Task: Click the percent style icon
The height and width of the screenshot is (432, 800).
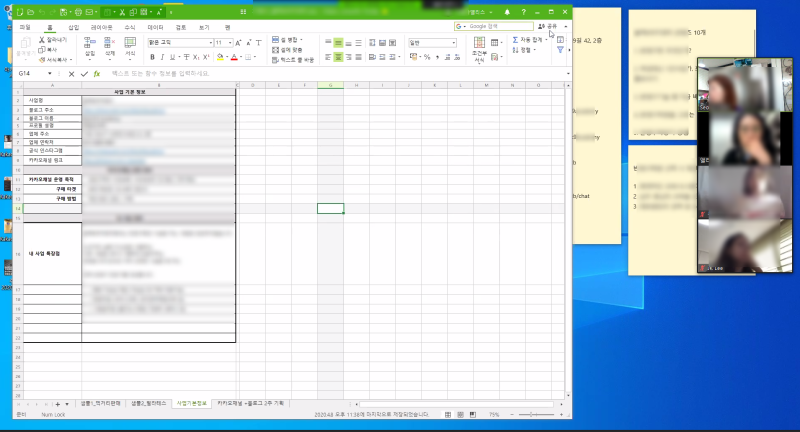Action: click(427, 57)
